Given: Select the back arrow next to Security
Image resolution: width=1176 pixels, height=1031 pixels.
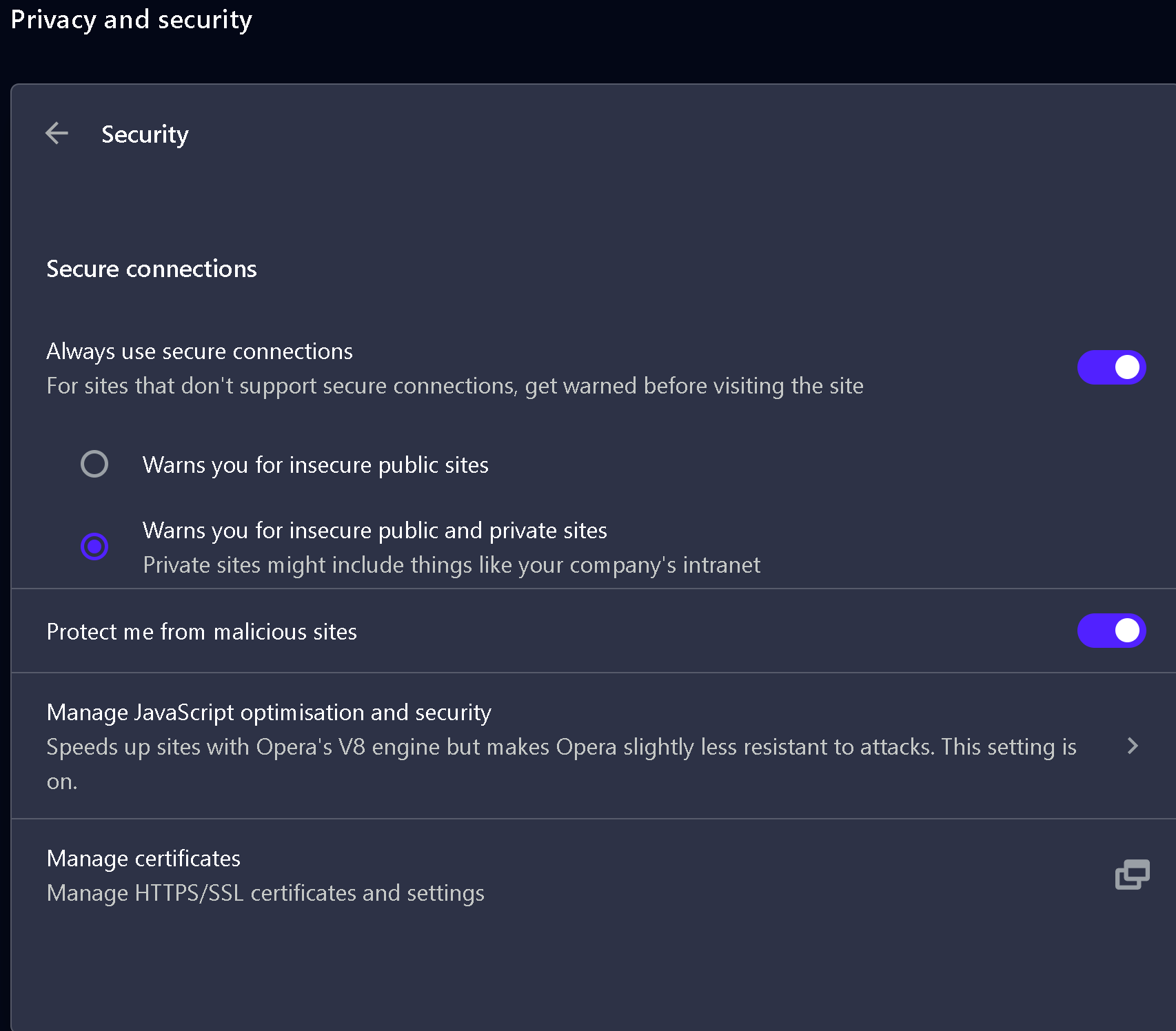Looking at the screenshot, I should [57, 134].
